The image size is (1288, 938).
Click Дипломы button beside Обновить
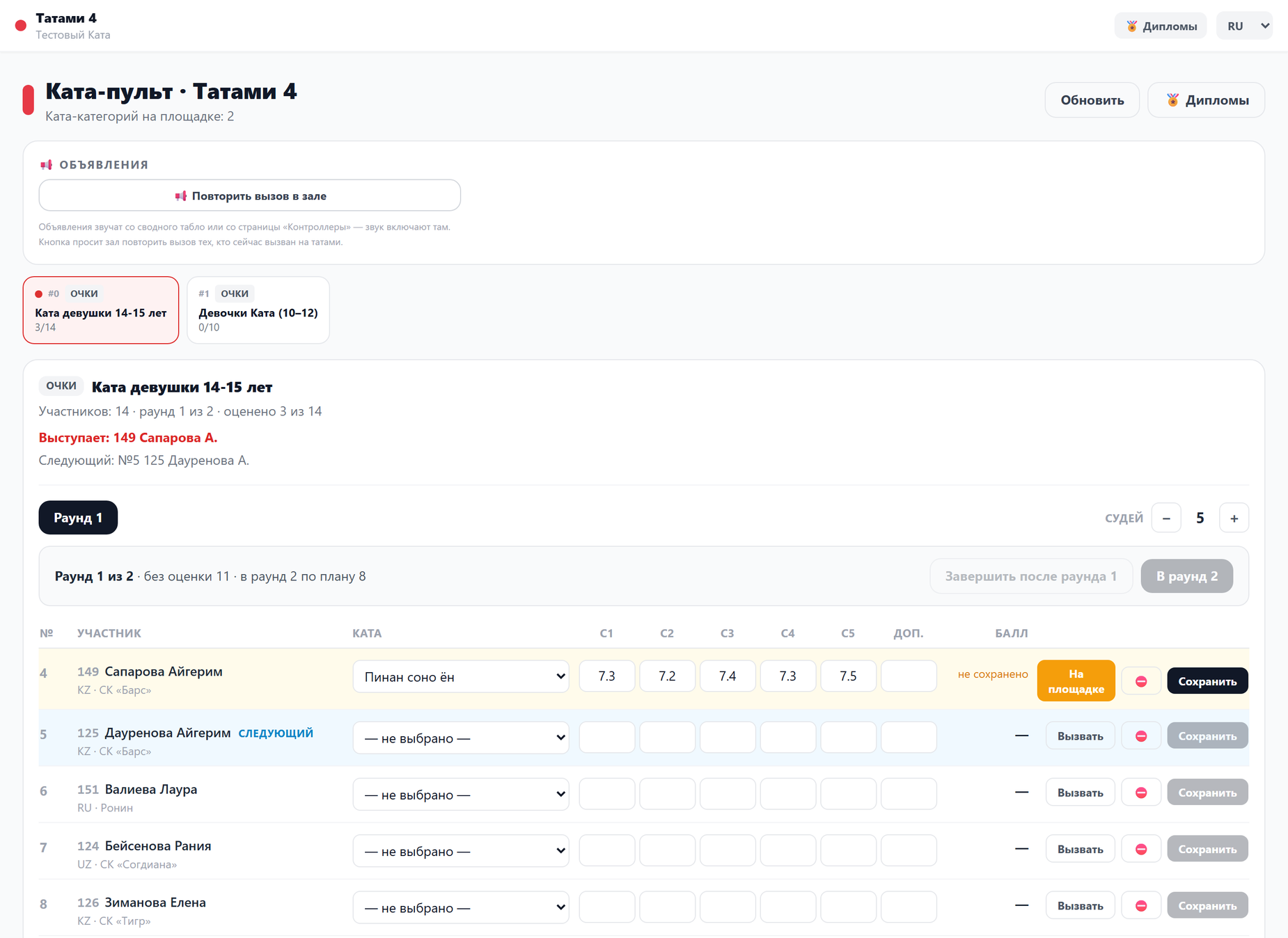pyautogui.click(x=1206, y=100)
